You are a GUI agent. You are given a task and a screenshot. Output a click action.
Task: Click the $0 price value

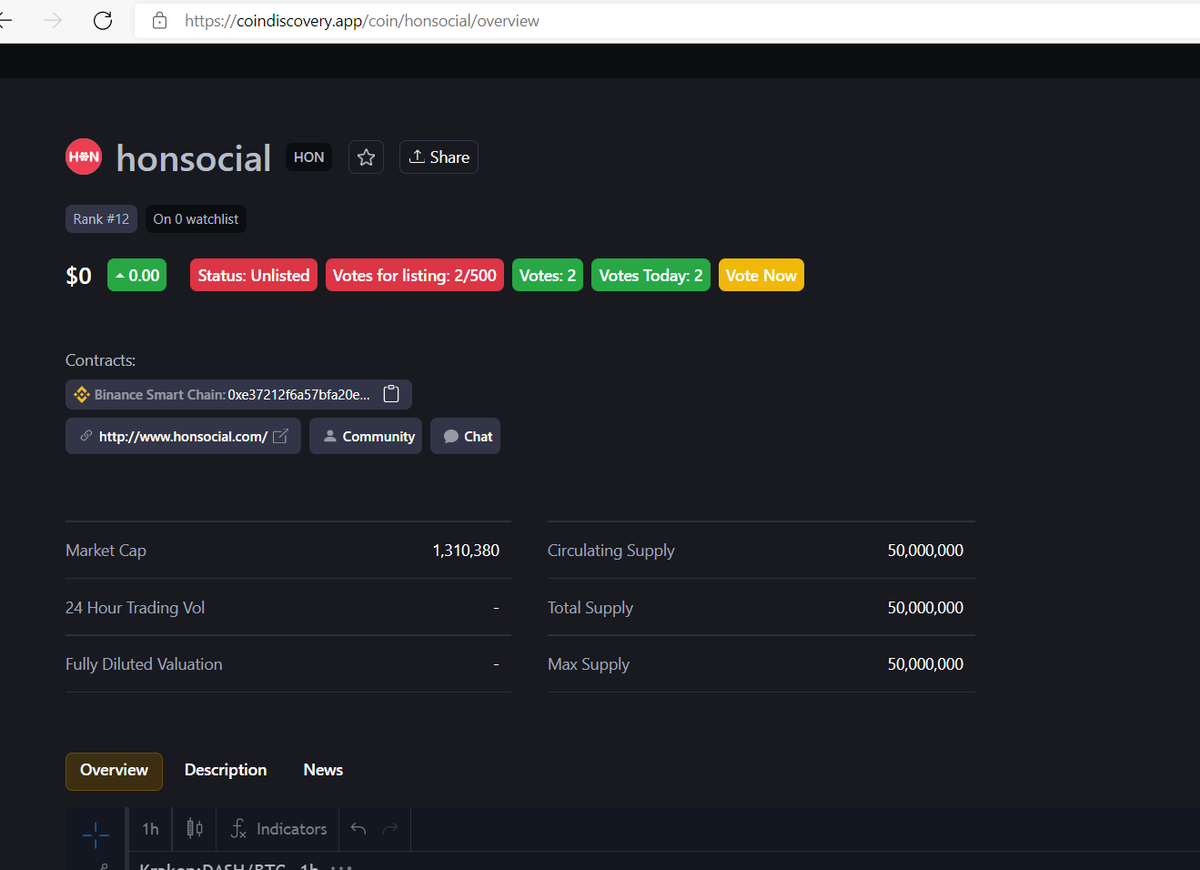coord(79,275)
